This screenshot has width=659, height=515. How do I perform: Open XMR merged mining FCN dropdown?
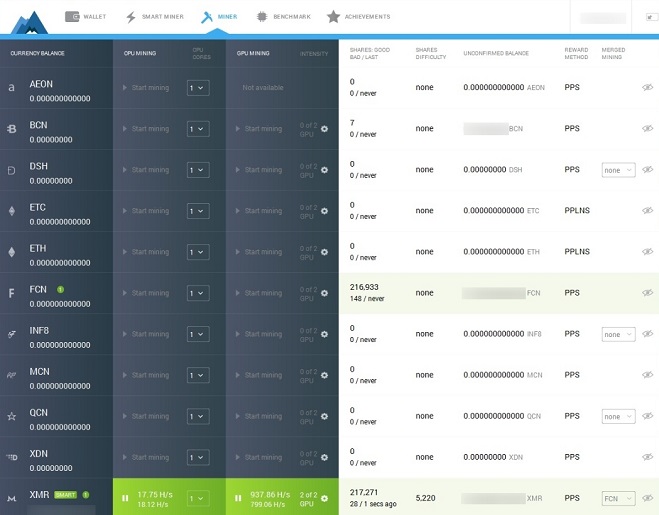[618, 499]
